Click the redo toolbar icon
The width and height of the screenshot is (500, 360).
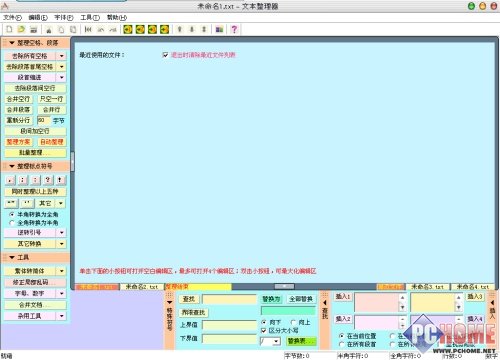click(x=113, y=29)
